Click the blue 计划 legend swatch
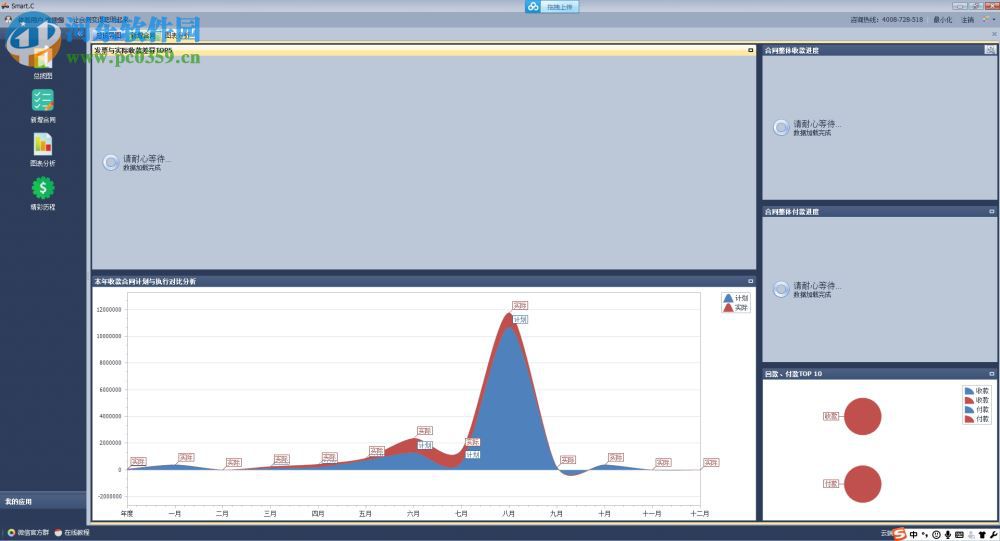 point(728,298)
